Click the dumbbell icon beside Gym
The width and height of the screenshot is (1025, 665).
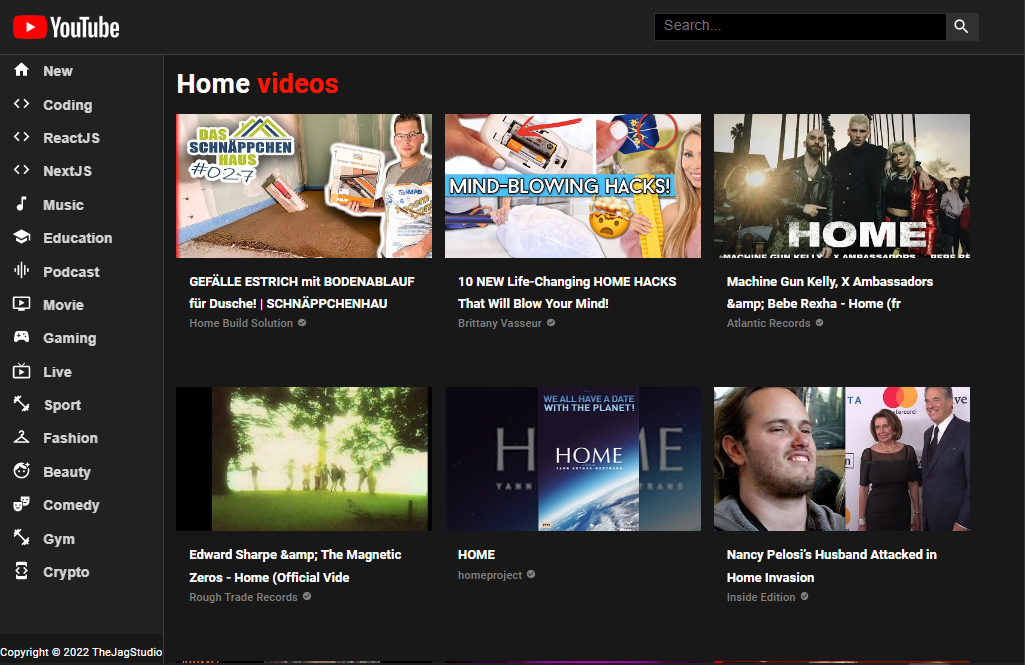(x=22, y=537)
